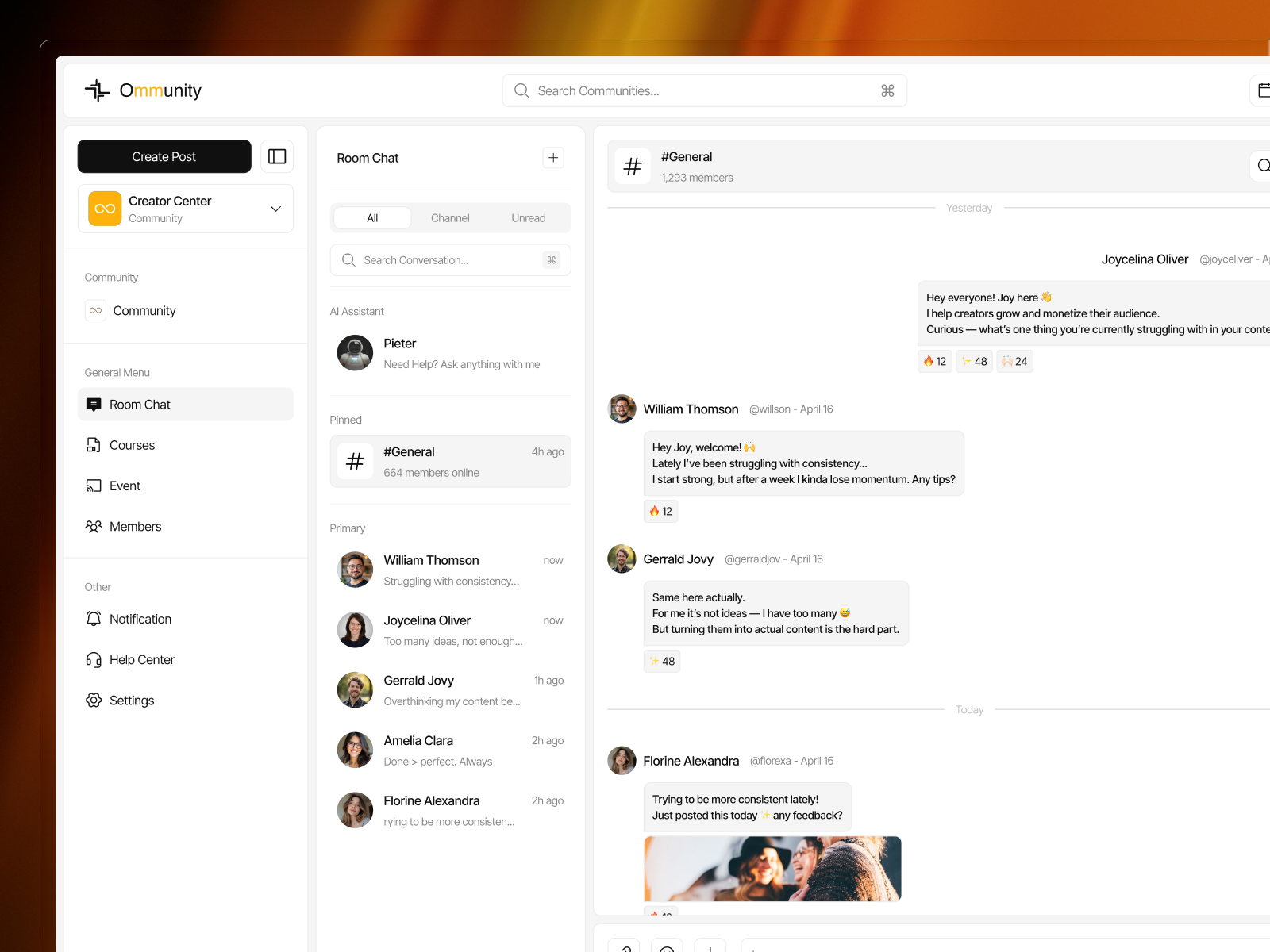Expand the Creator Center dropdown

pyautogui.click(x=275, y=209)
